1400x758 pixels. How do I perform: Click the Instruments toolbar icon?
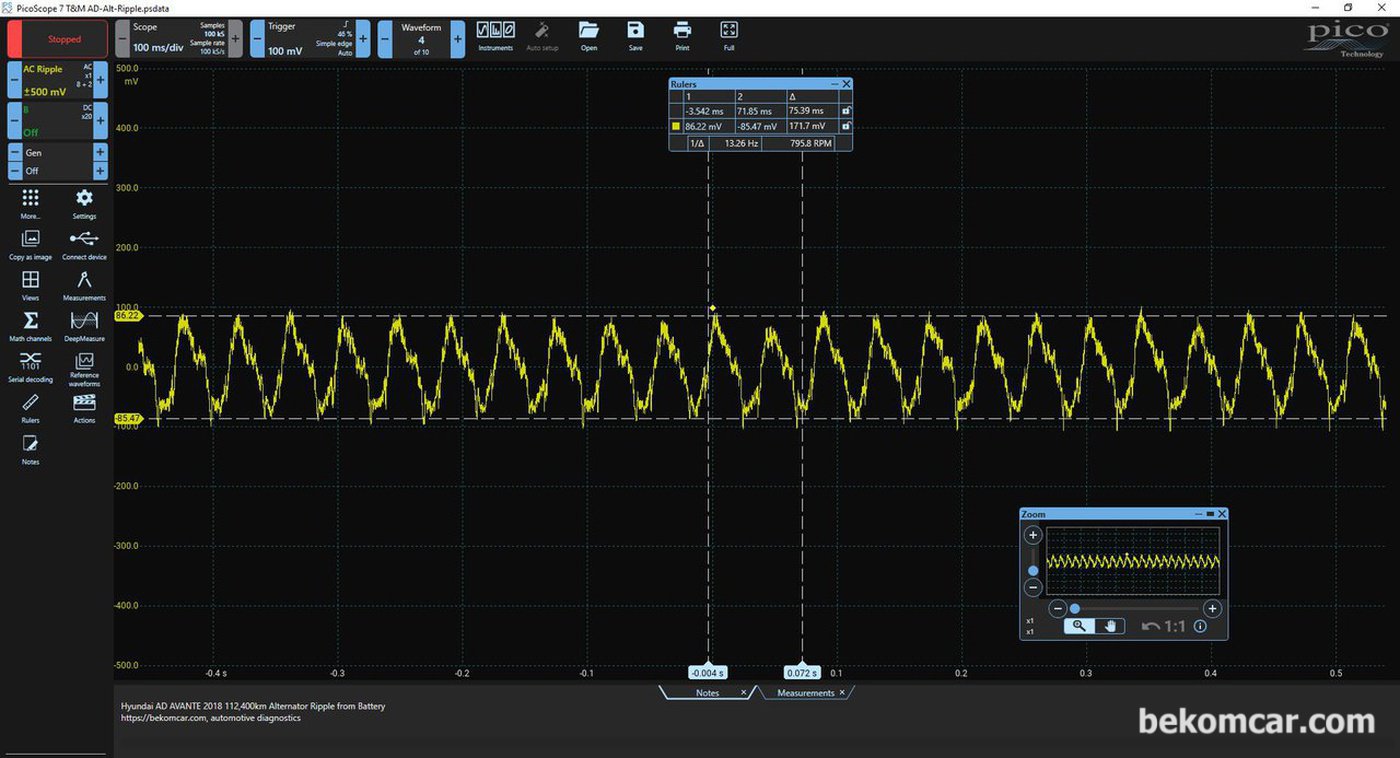[495, 35]
